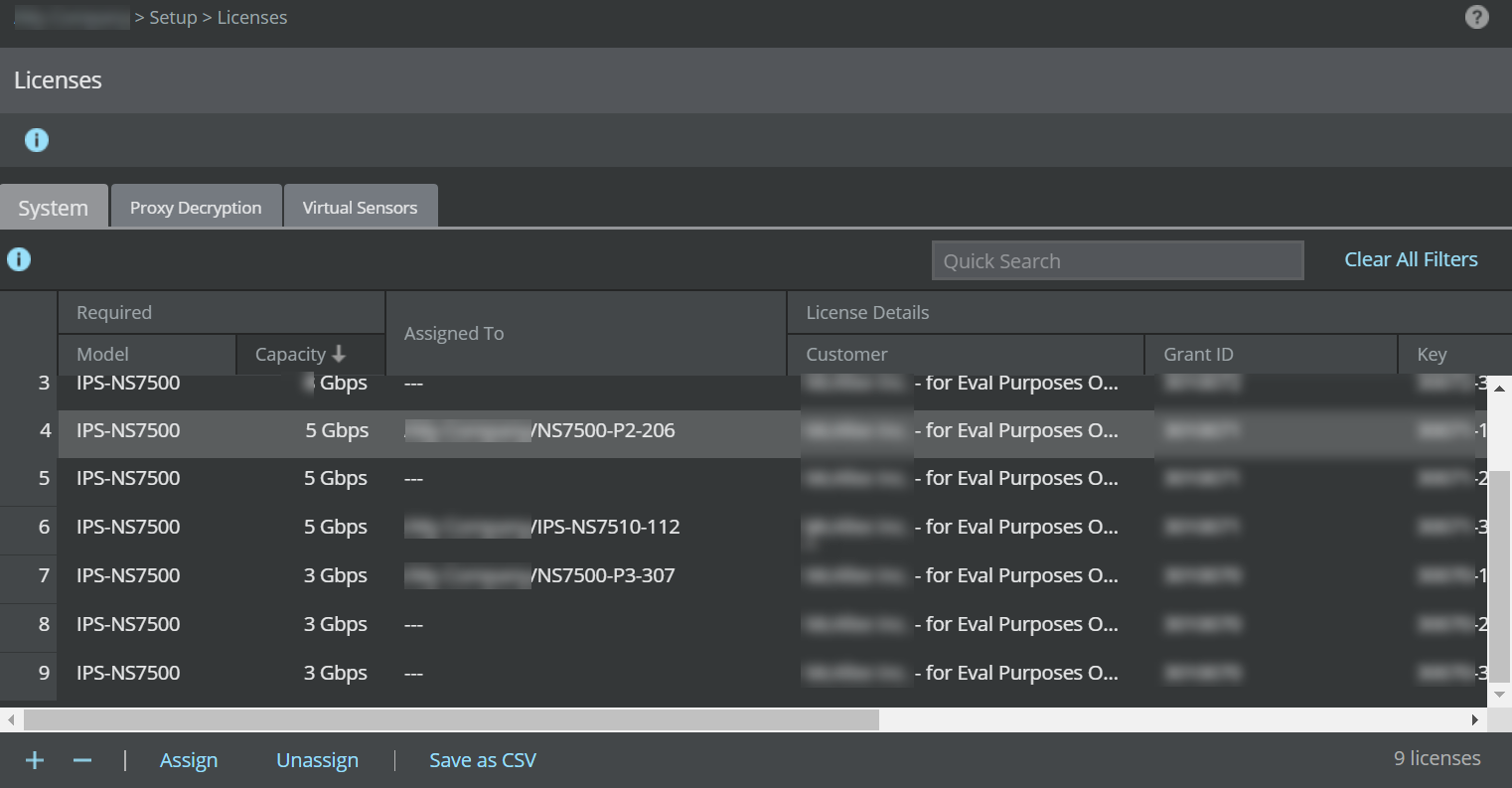
Task: Add a license with the plus icon
Action: (35, 760)
